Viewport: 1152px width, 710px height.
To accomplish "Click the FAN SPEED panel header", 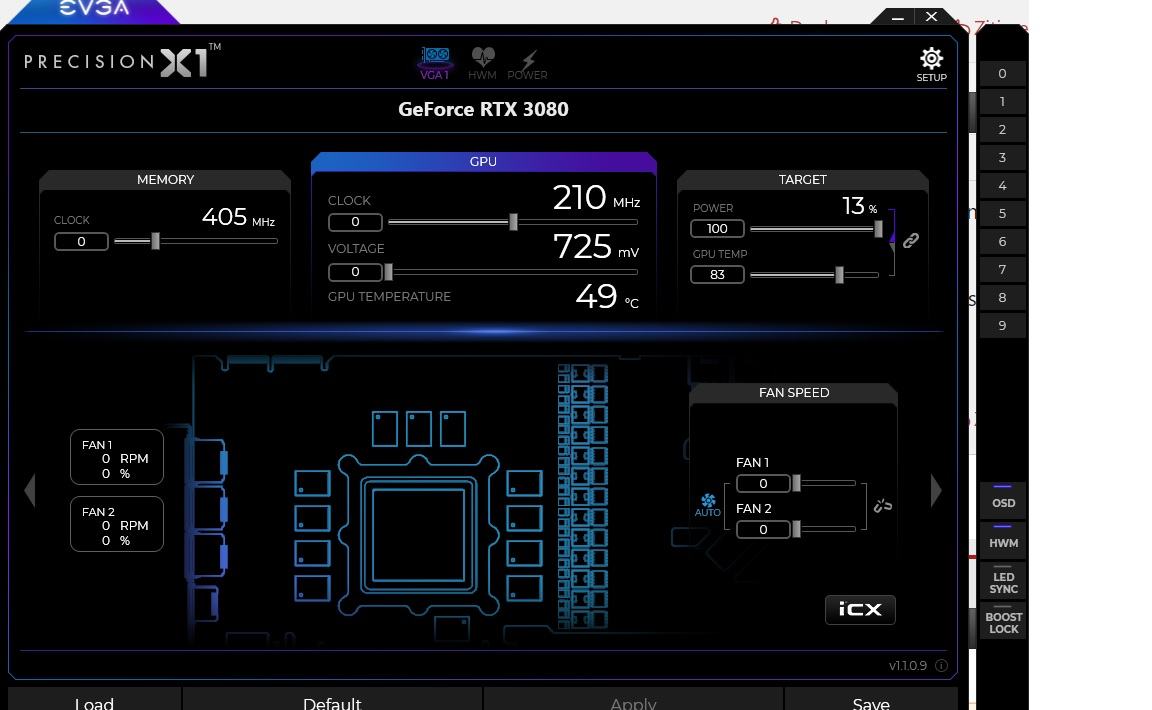I will [793, 392].
